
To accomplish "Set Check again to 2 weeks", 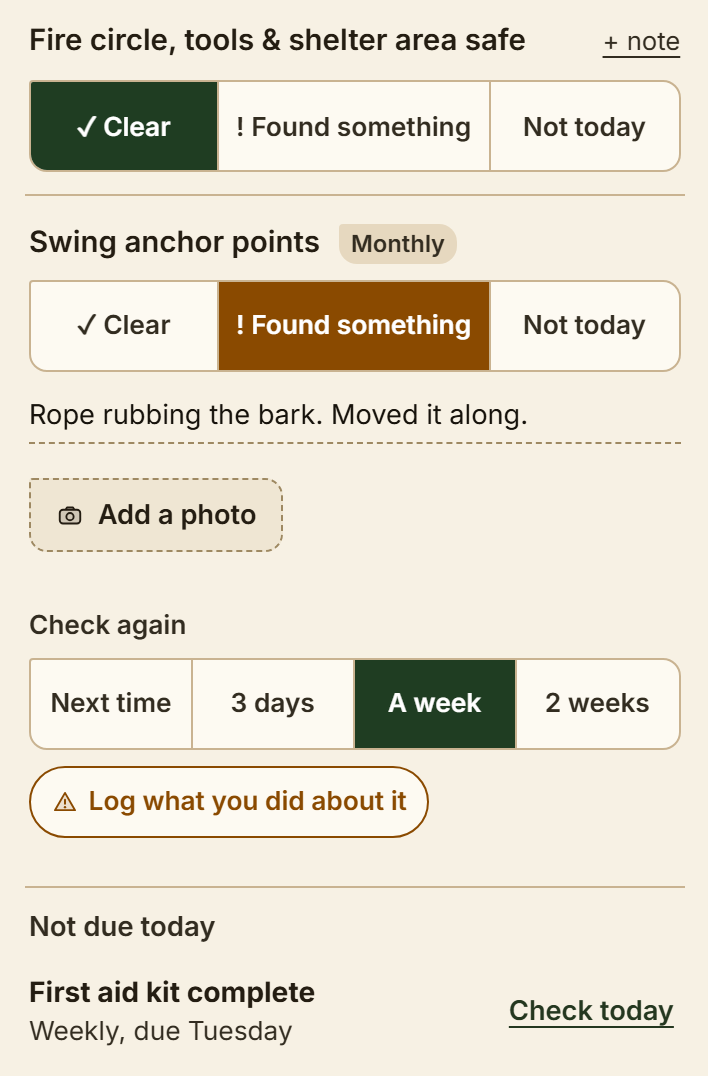I will [598, 703].
